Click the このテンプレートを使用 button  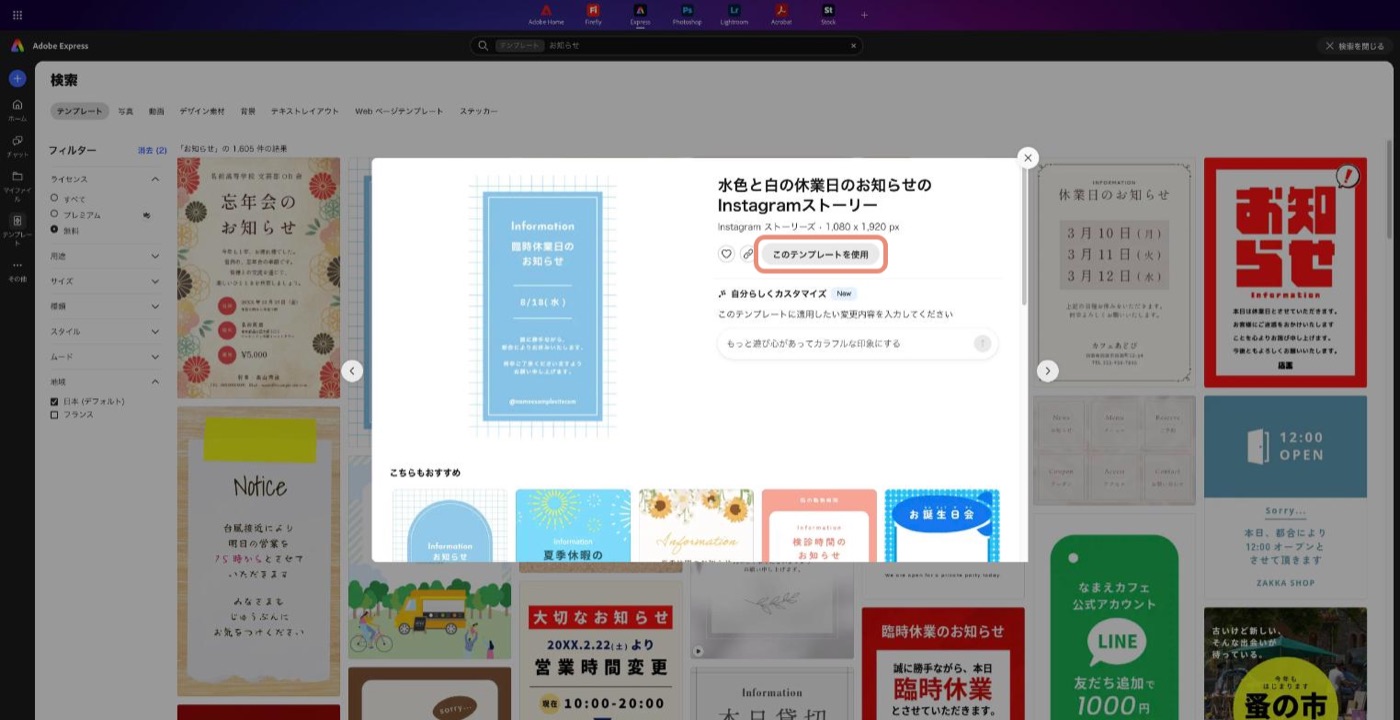pyautogui.click(x=821, y=254)
